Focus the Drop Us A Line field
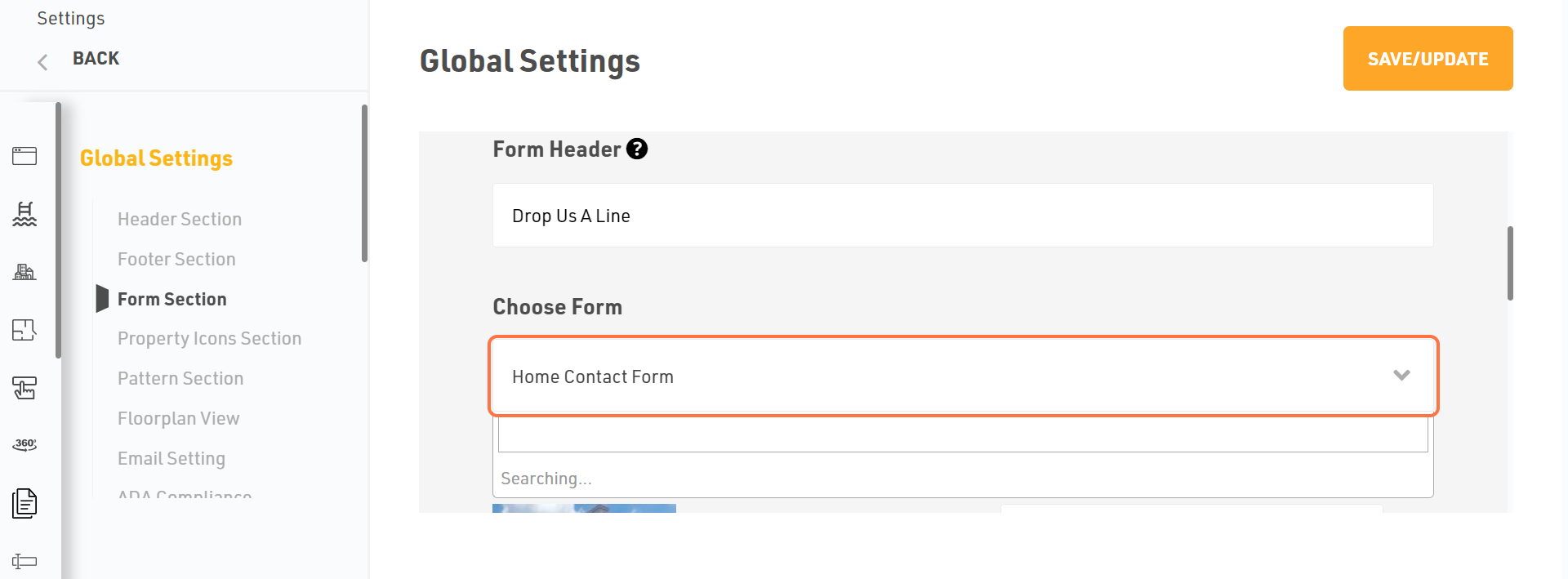Image resolution: width=1568 pixels, height=579 pixels. coord(963,216)
